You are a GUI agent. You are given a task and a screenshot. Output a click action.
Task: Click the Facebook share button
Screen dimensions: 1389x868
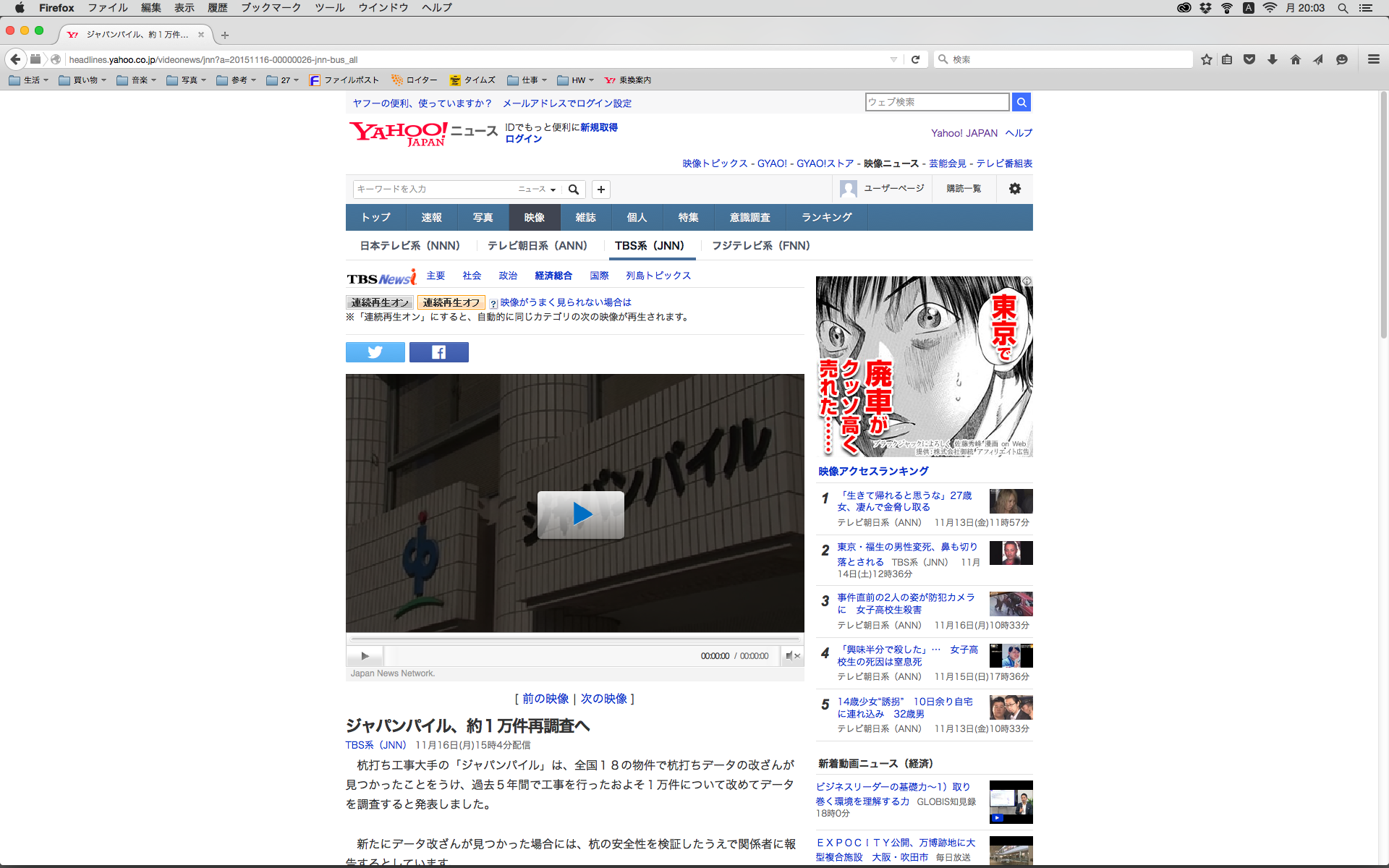(438, 352)
